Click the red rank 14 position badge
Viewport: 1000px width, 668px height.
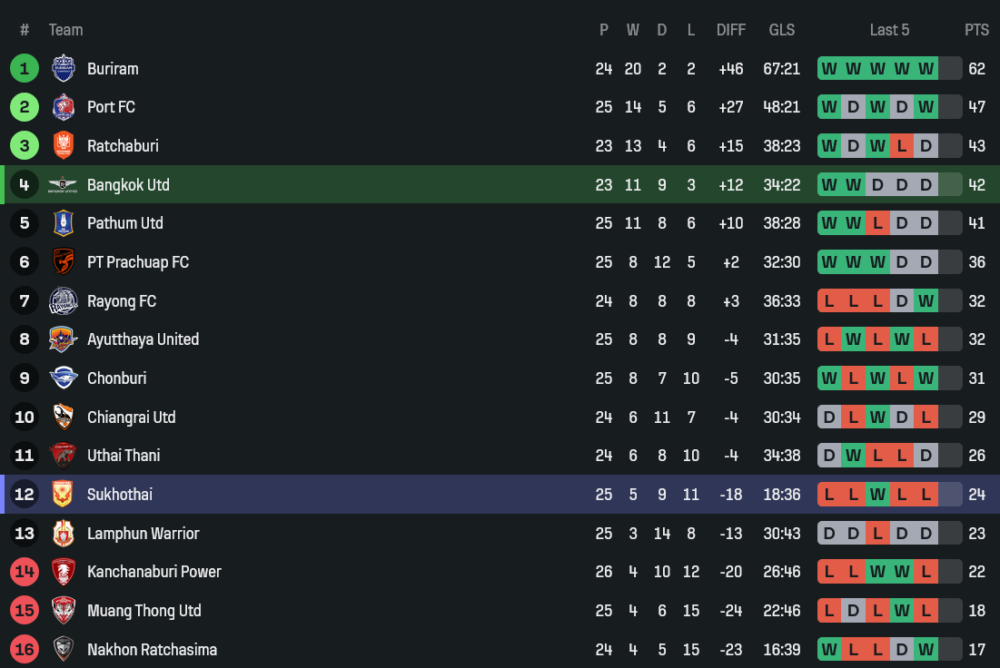tap(24, 572)
